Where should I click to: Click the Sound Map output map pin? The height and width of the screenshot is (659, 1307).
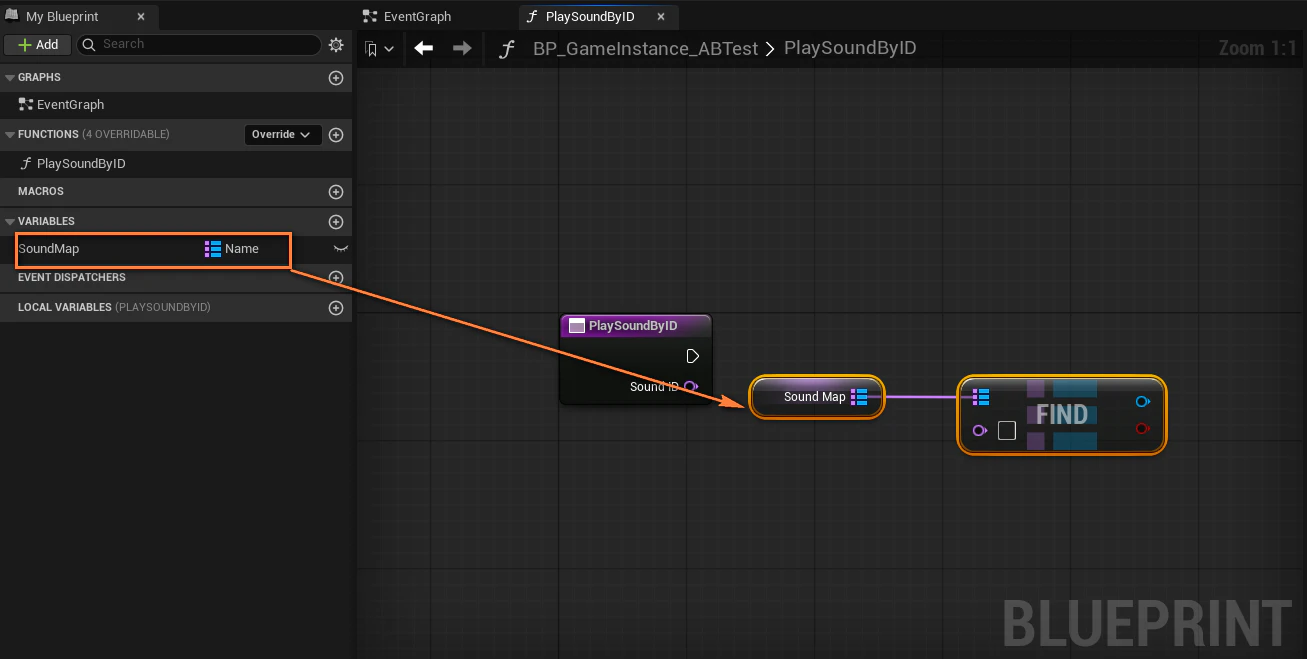pos(859,397)
